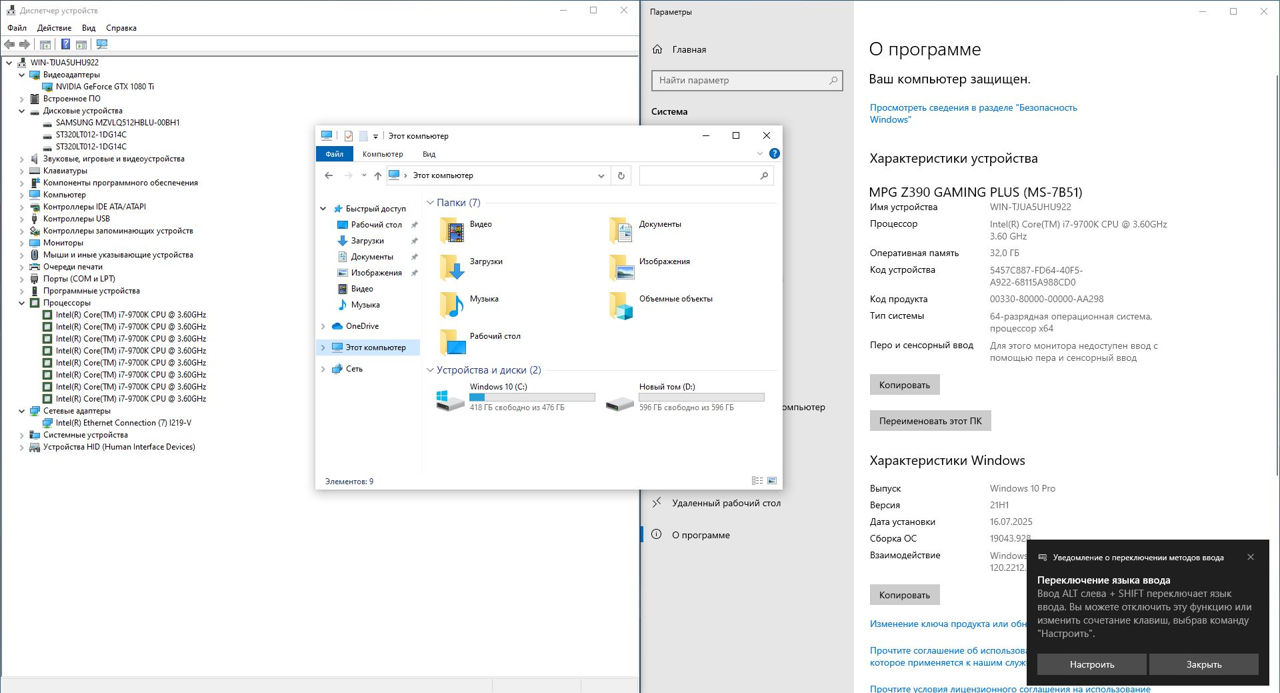
Task: Expand the Мониторы device category
Action: tap(23, 243)
